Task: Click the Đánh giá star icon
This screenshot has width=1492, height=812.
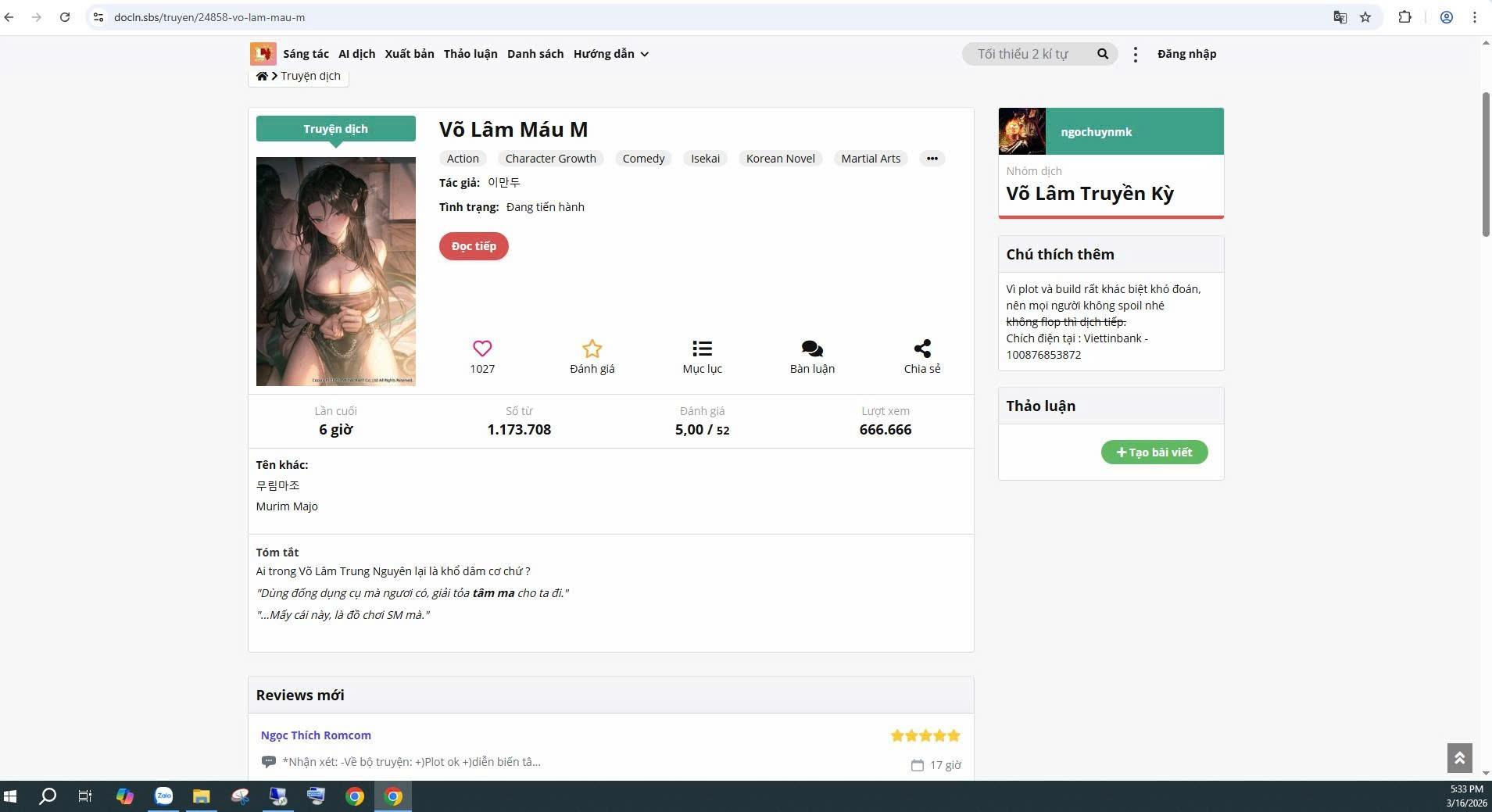Action: (x=592, y=349)
